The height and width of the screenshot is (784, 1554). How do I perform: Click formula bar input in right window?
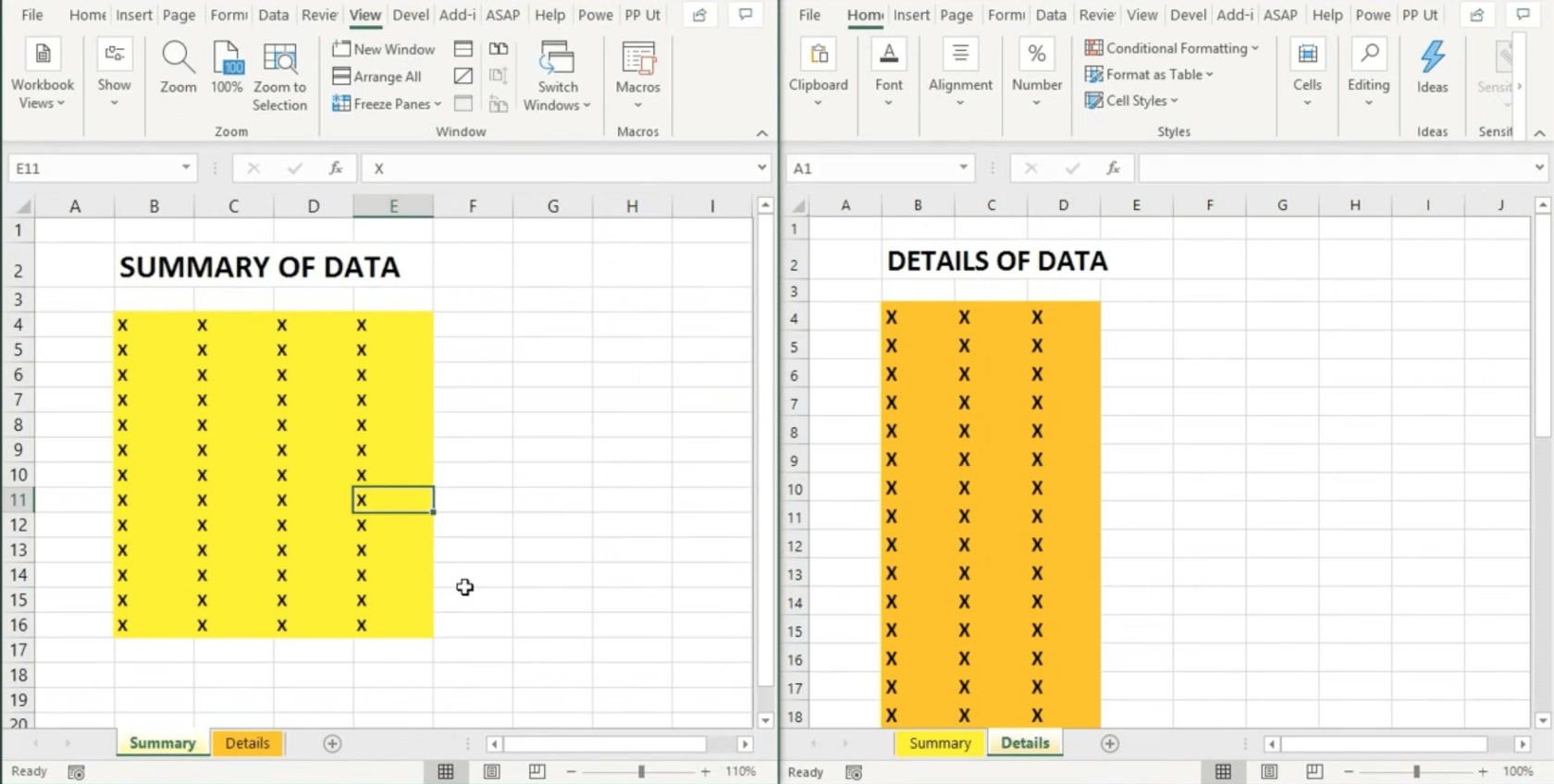click(1335, 168)
